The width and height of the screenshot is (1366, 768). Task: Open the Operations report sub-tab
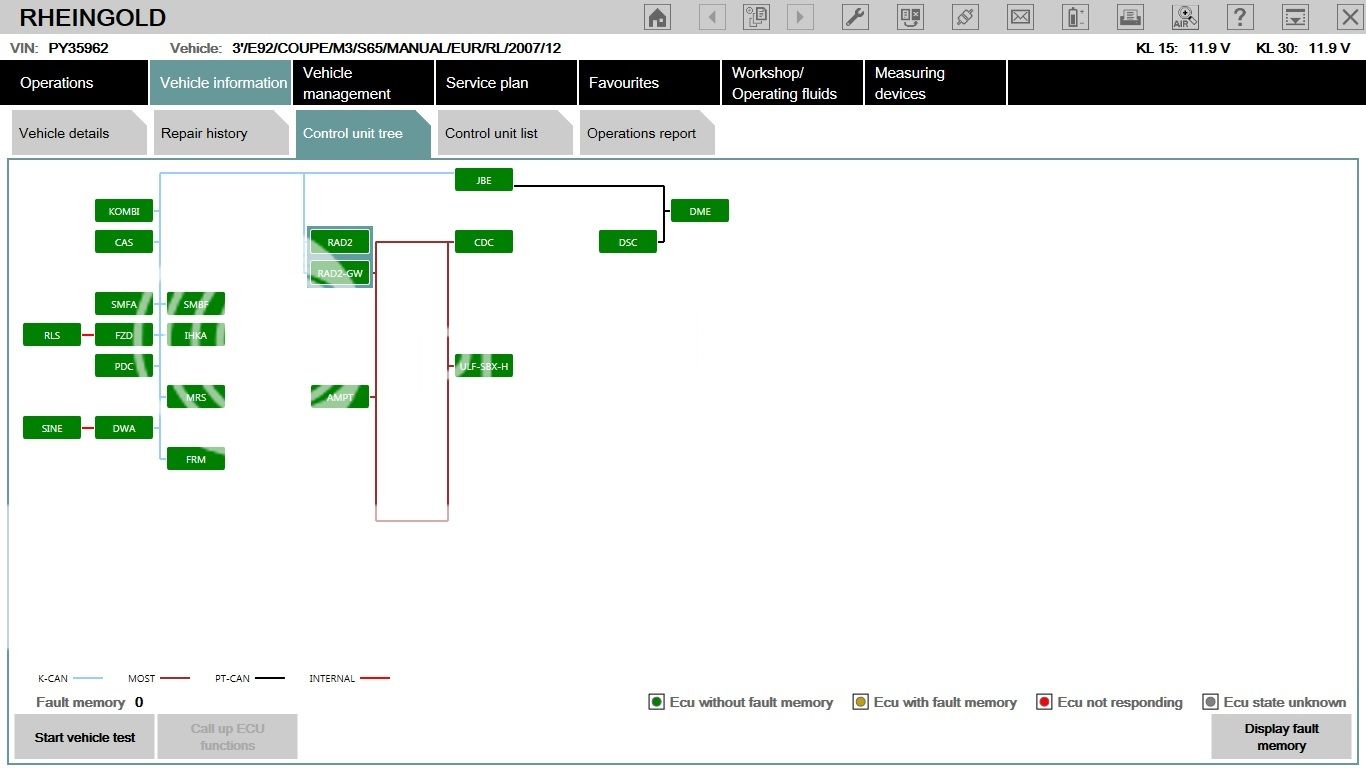(647, 133)
